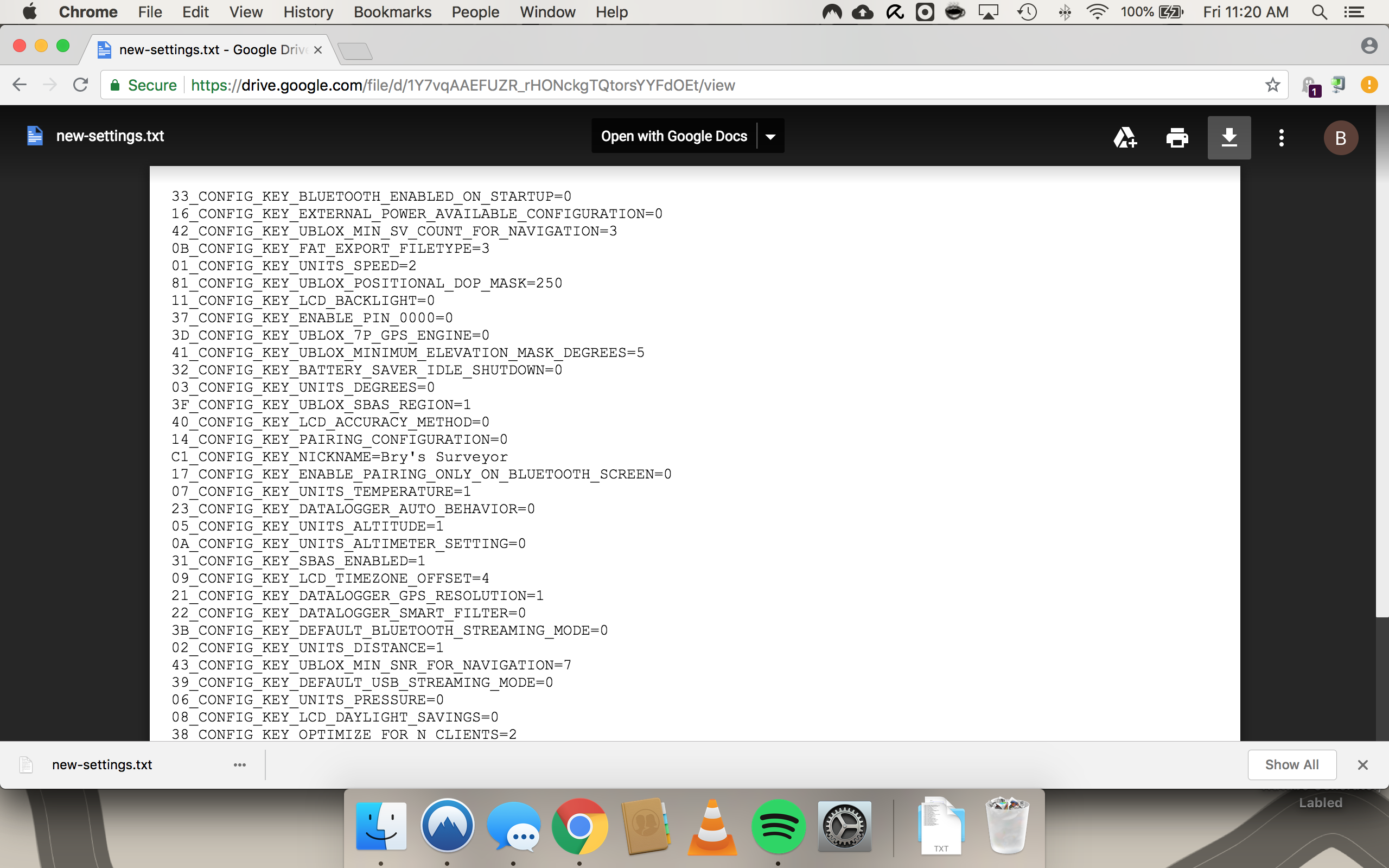Open the History menu

point(308,12)
